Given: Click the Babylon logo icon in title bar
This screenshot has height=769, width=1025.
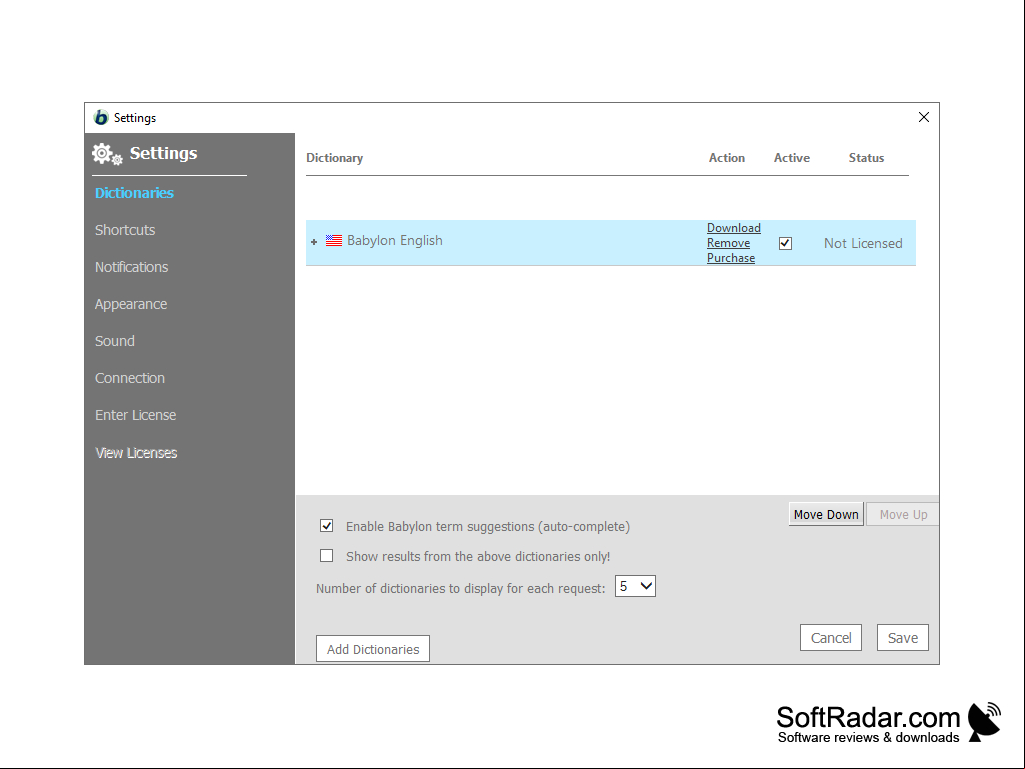Looking at the screenshot, I should click(x=101, y=118).
